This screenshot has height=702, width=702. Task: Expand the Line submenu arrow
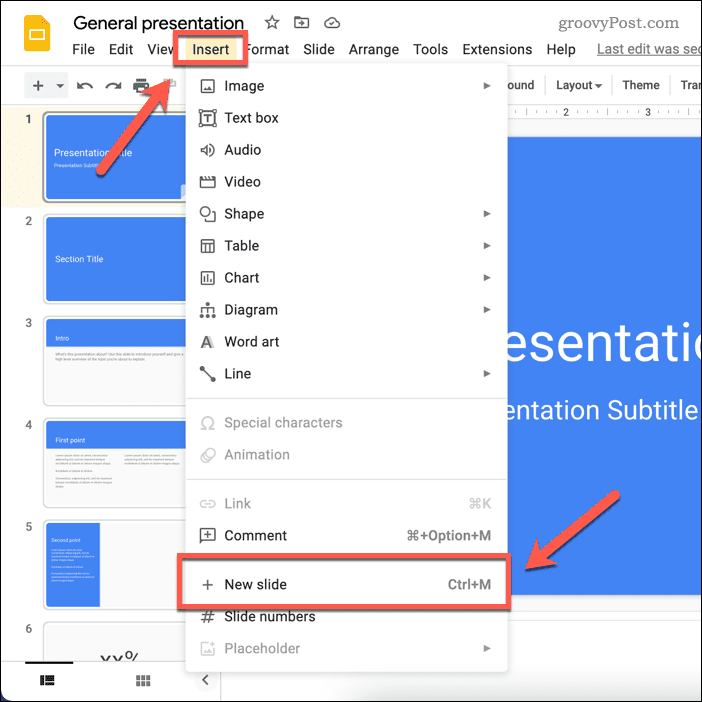[487, 374]
